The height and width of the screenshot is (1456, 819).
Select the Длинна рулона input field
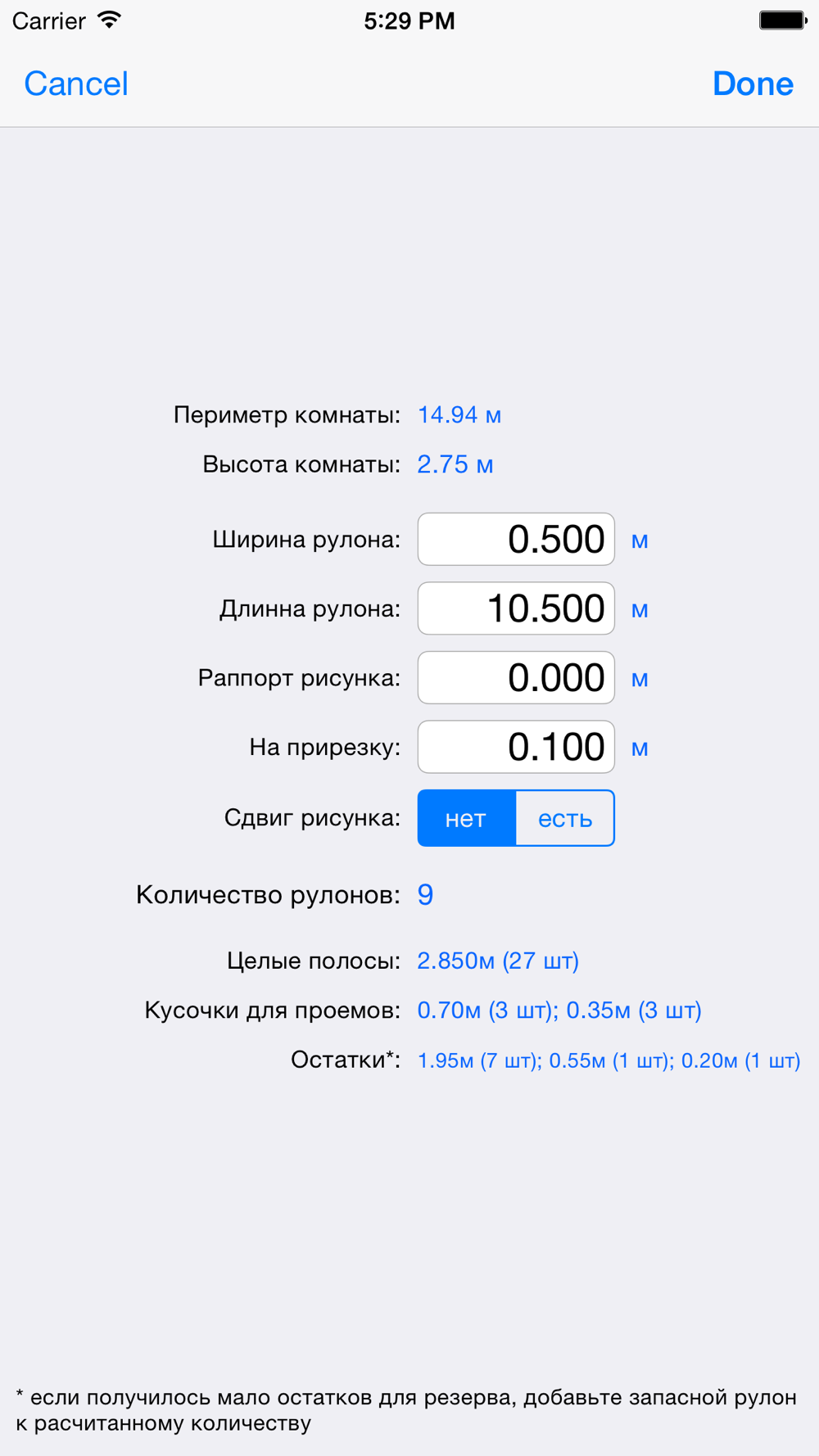point(516,608)
